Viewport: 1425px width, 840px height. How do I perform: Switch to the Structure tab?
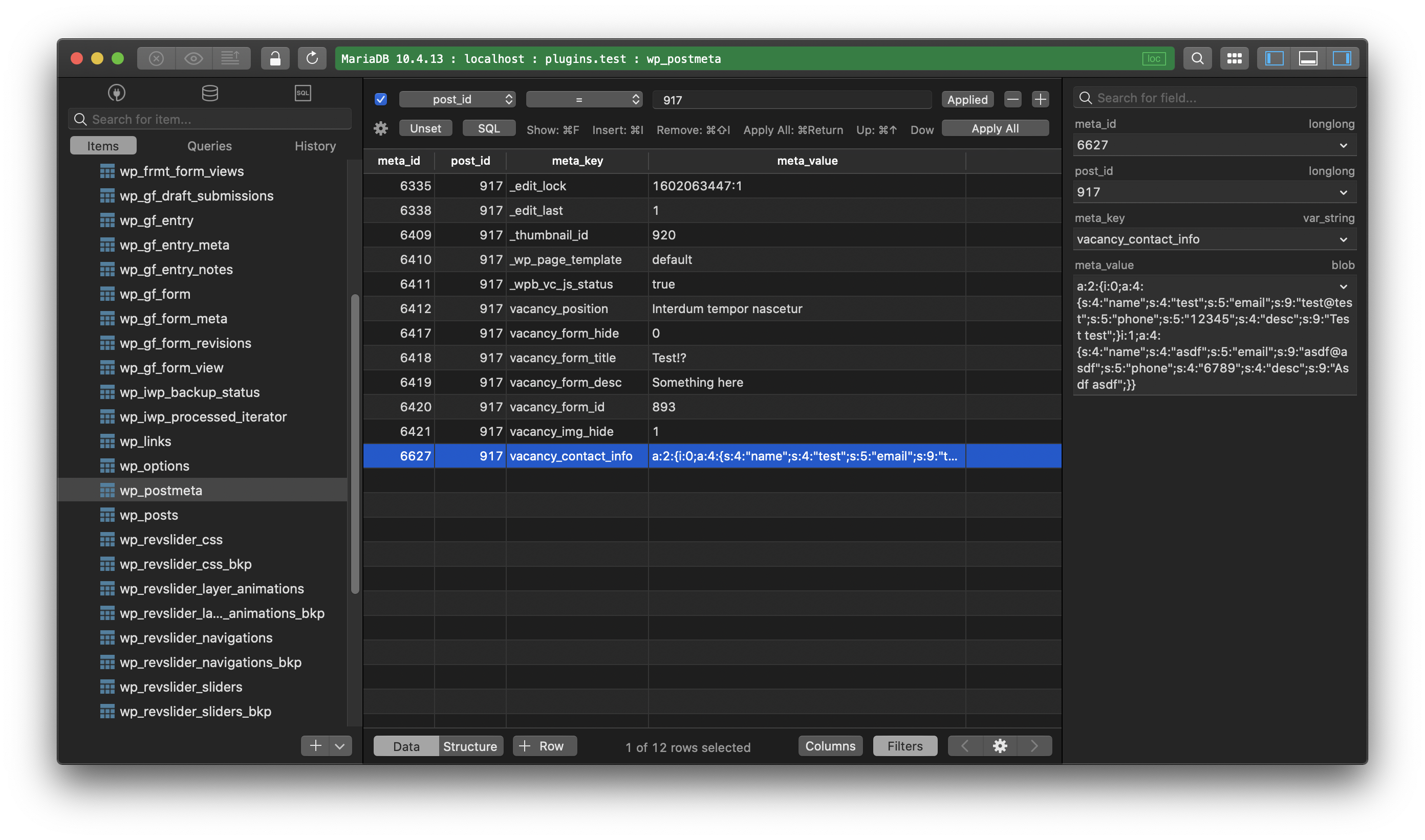point(470,746)
